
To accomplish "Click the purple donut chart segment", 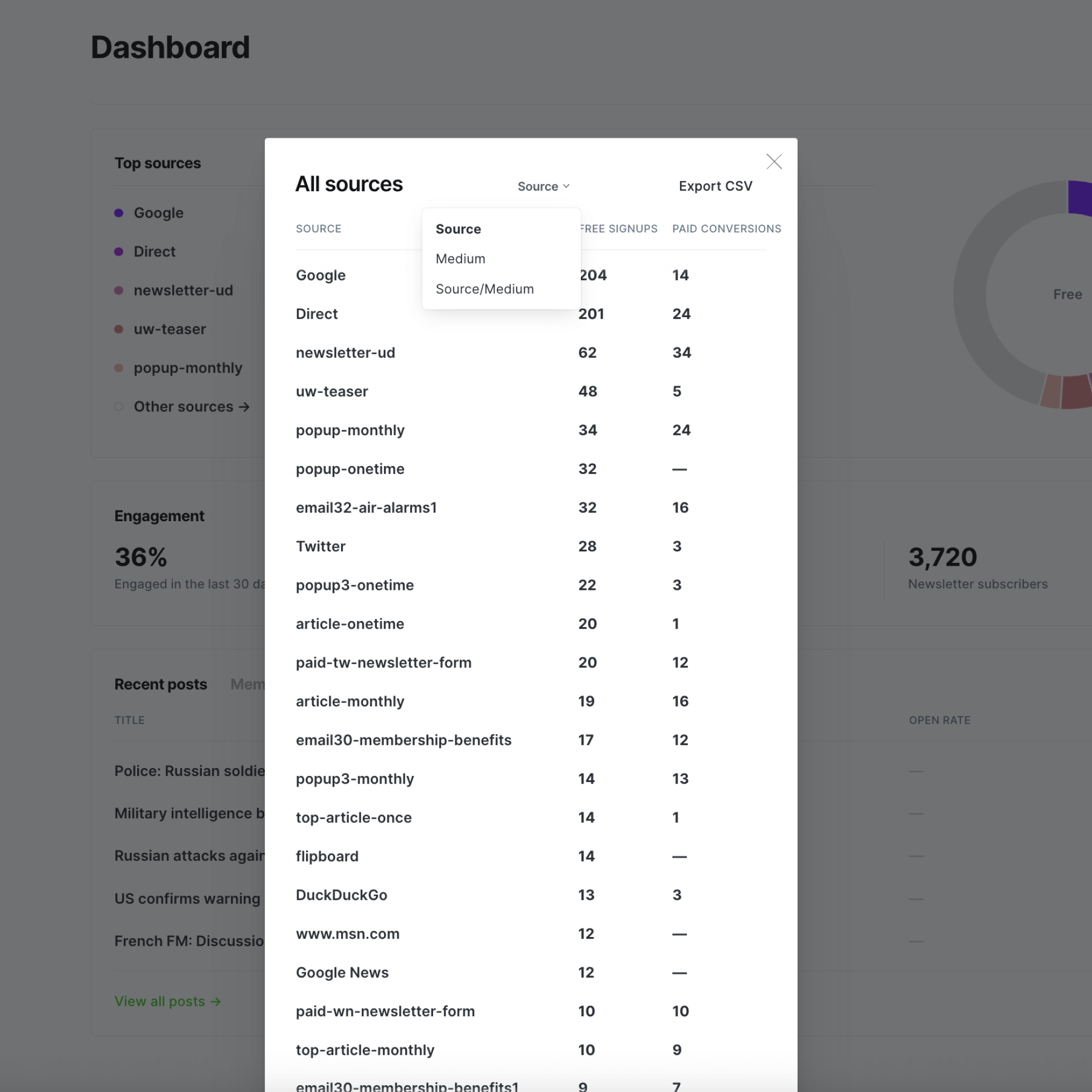I will click(1079, 197).
